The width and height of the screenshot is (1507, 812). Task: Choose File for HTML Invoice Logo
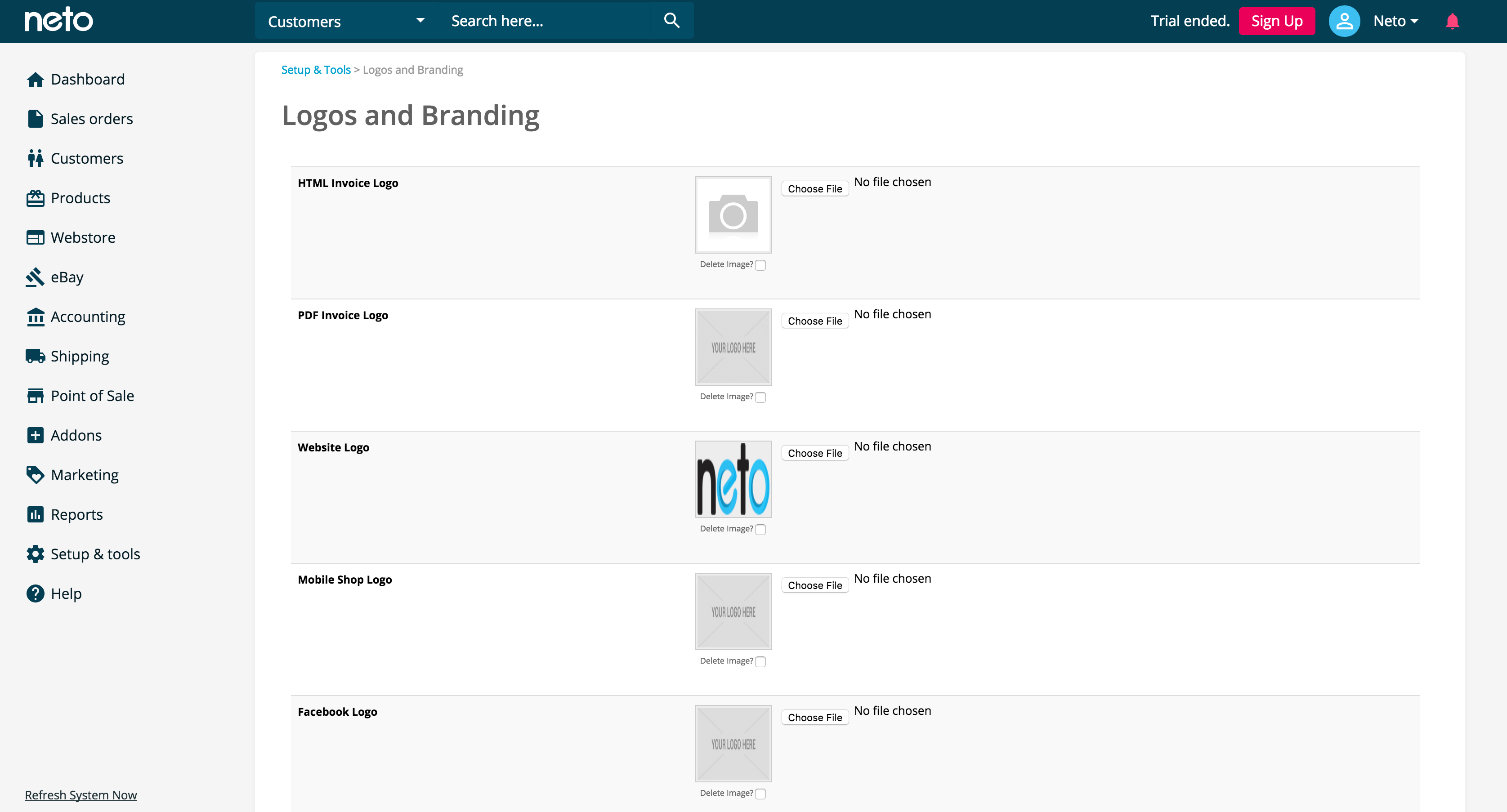click(x=814, y=188)
